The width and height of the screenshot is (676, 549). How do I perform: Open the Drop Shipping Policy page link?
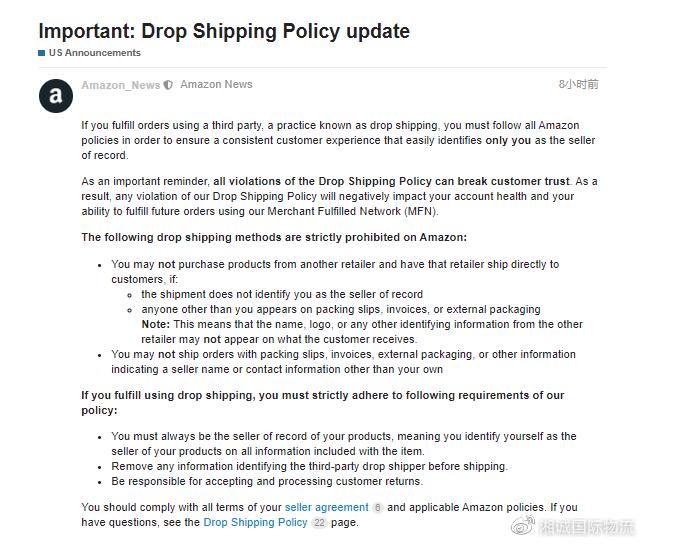pyautogui.click(x=255, y=523)
